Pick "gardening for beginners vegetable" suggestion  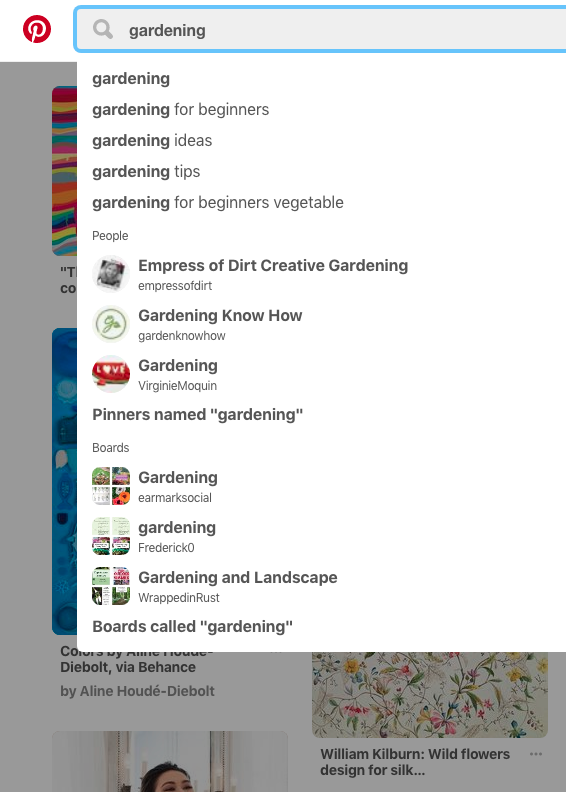218,203
